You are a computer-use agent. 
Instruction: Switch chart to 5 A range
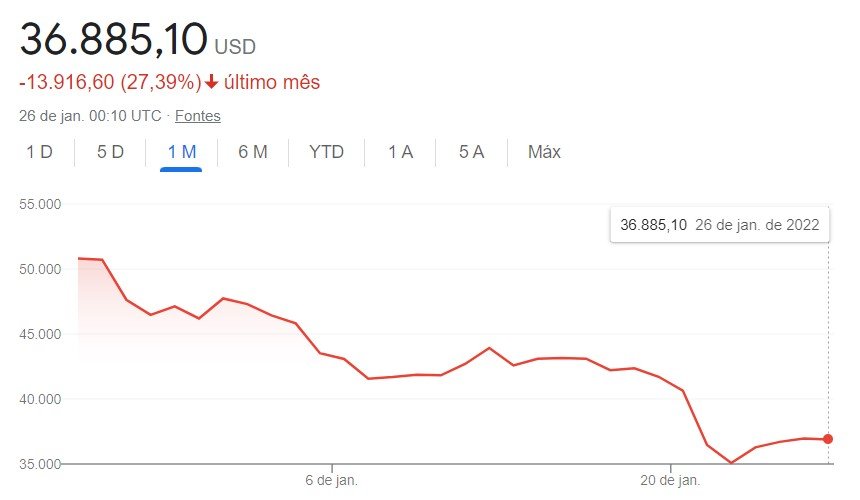(x=471, y=152)
